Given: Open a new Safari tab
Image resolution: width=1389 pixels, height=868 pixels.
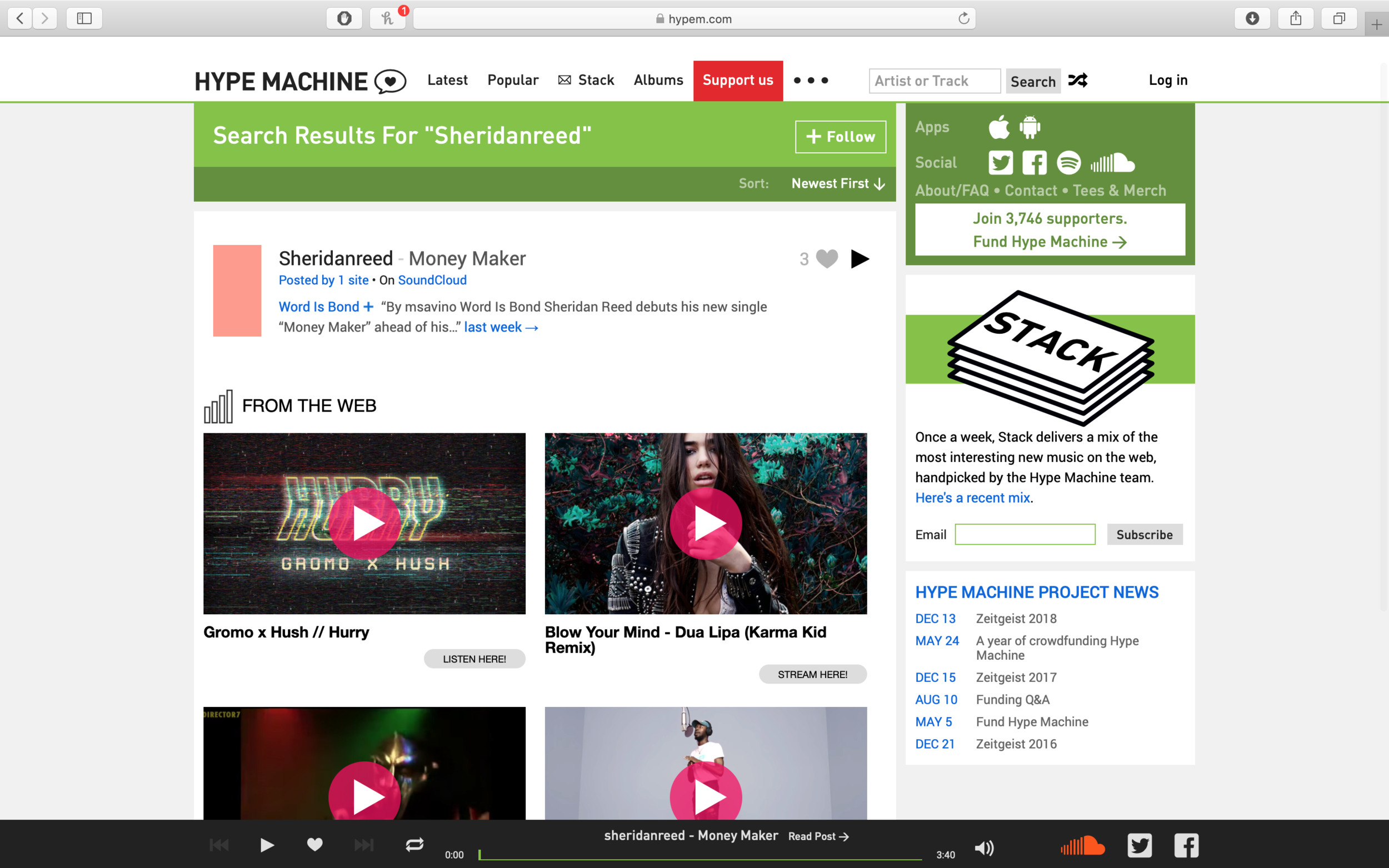Looking at the screenshot, I should [x=1376, y=24].
